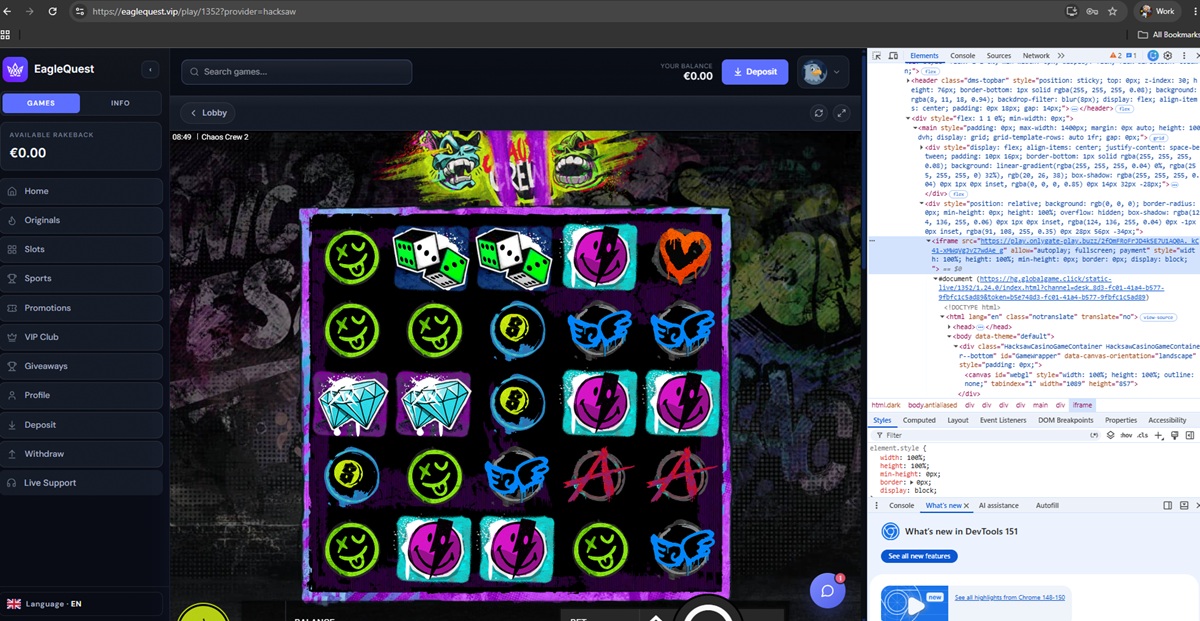Click the Styles Filter input
Image resolution: width=1200 pixels, height=621 pixels.
[985, 436]
